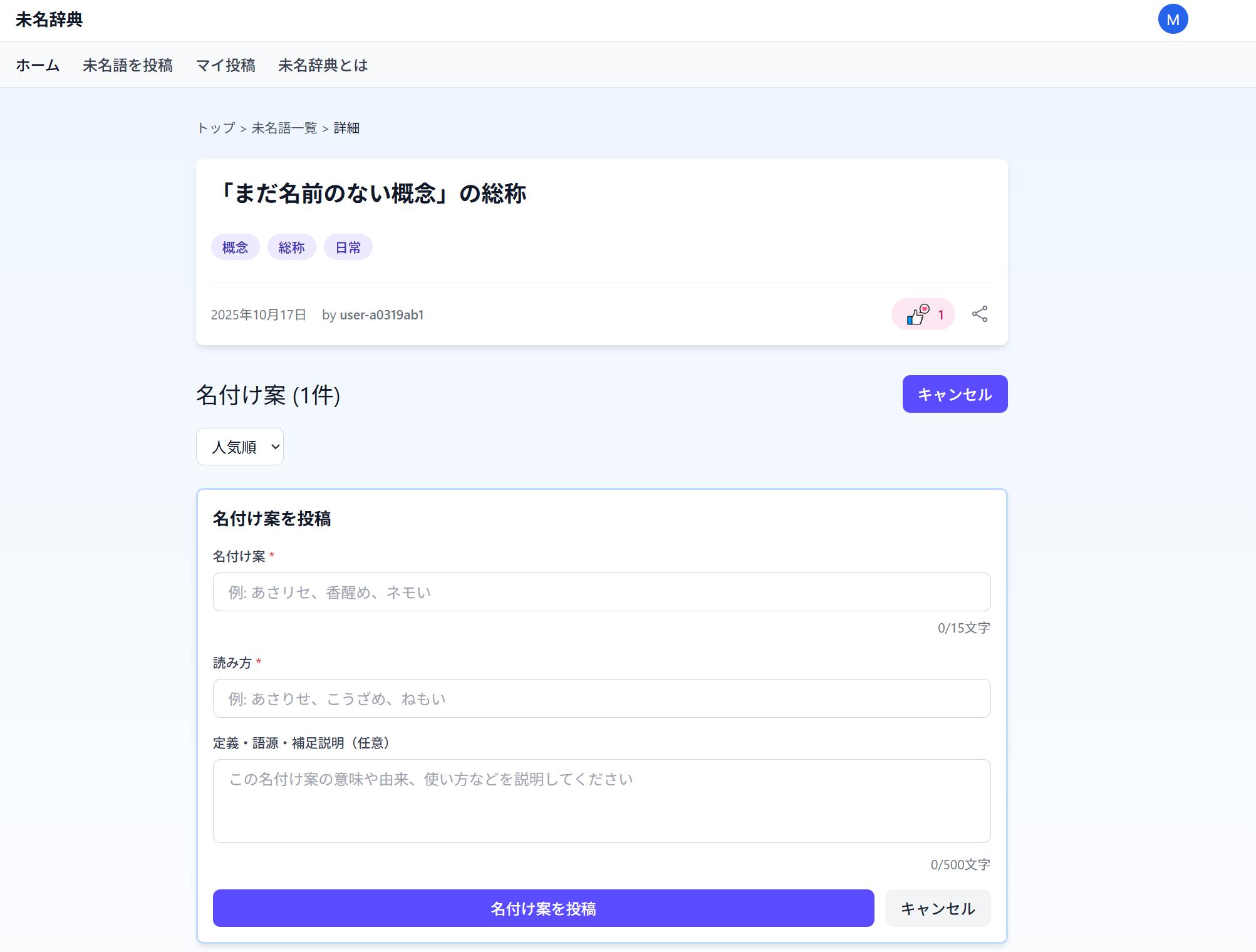Click the gray キャンセル form button

pos(937,908)
